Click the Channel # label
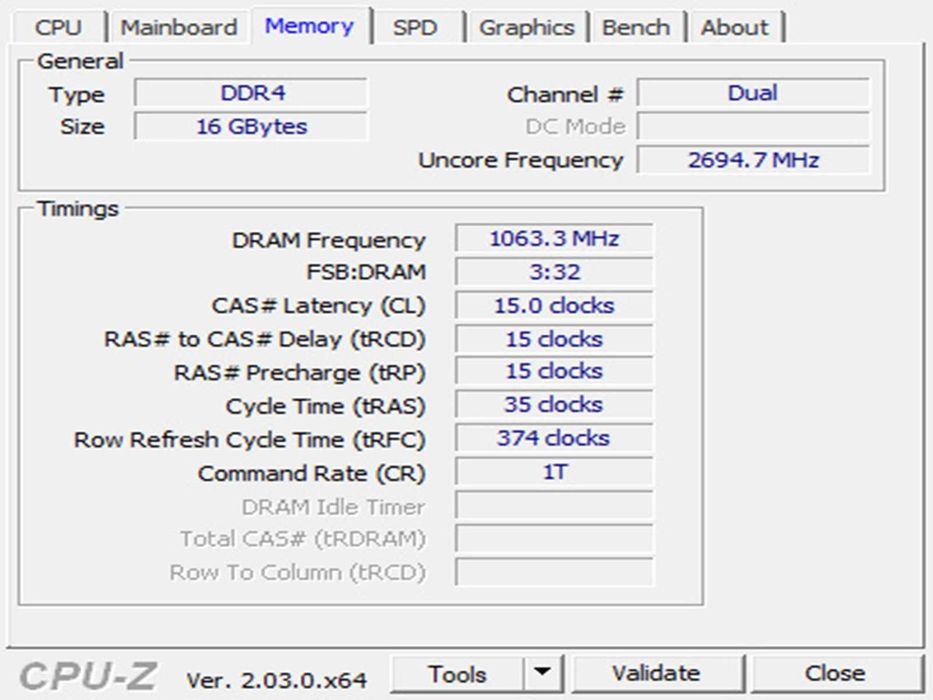 [x=565, y=95]
